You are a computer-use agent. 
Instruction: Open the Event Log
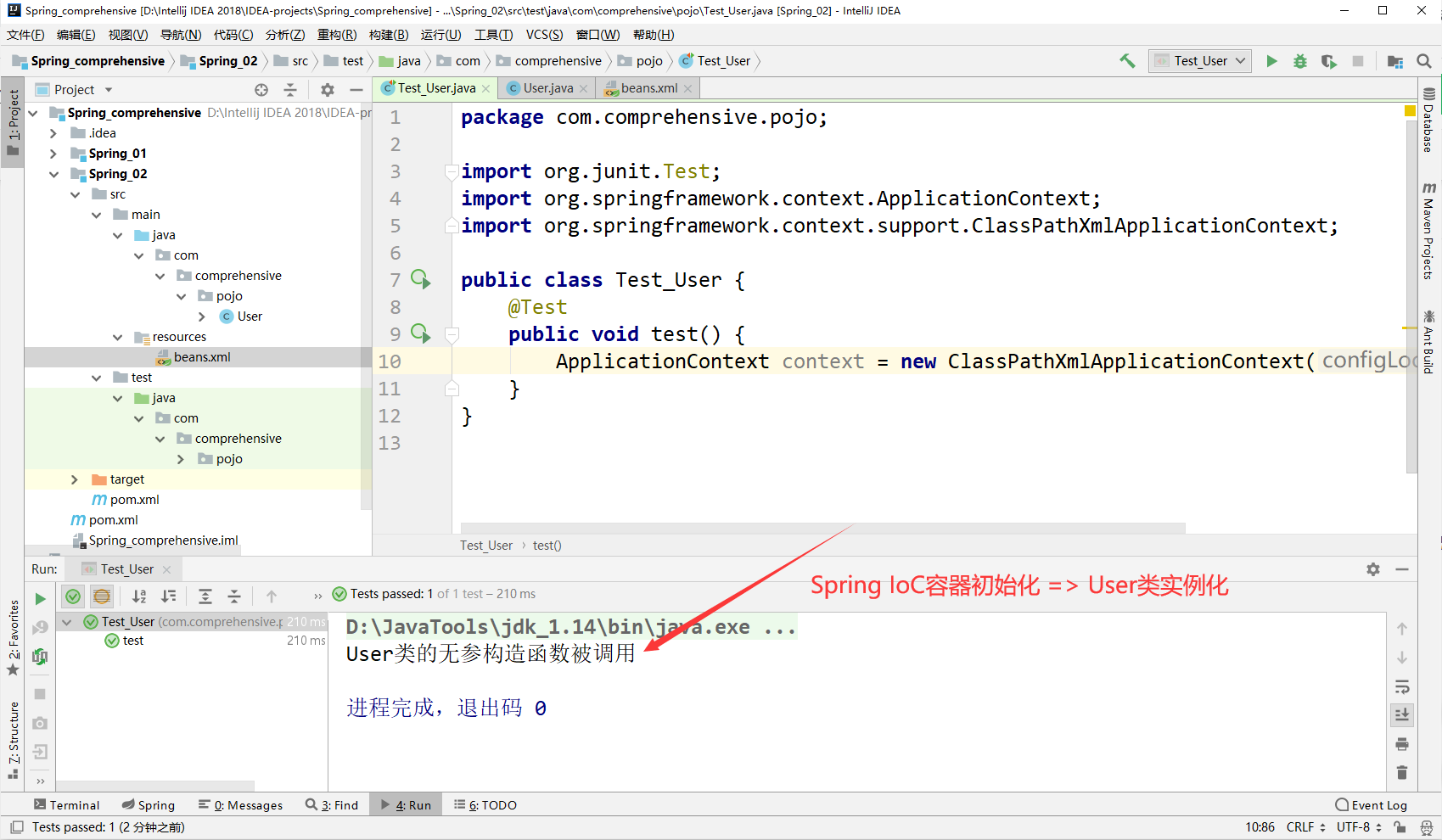pyautogui.click(x=1371, y=805)
